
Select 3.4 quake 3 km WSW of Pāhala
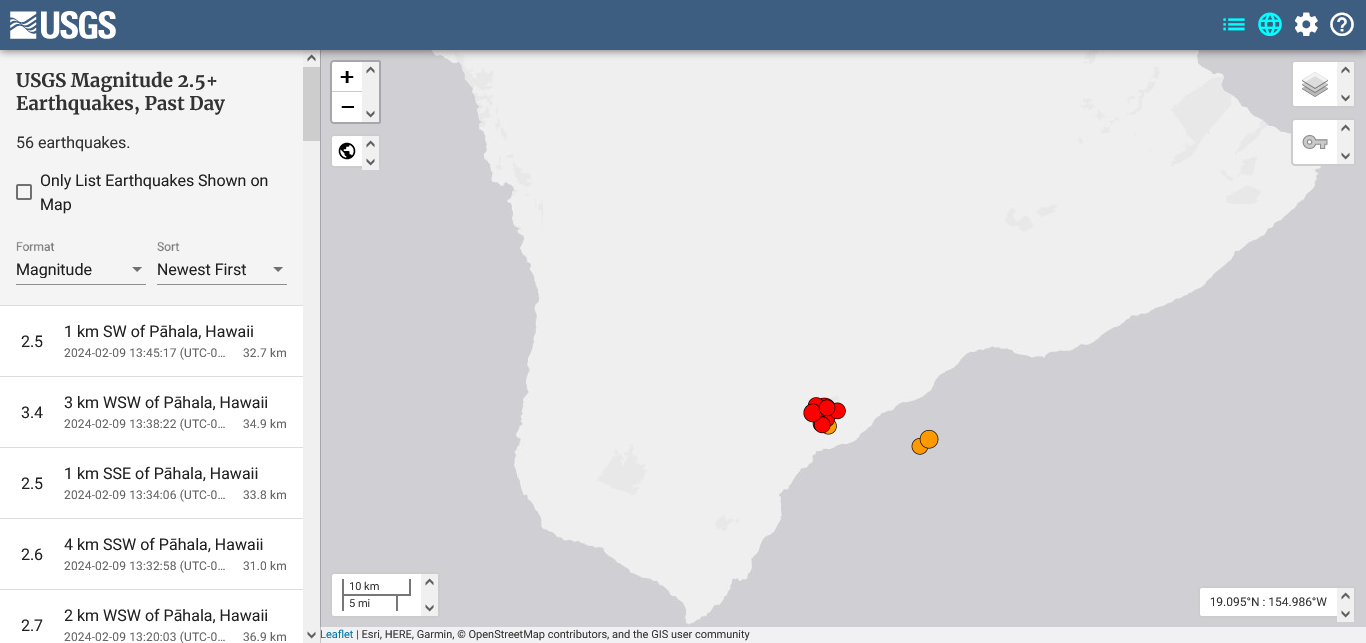pyautogui.click(x=151, y=412)
